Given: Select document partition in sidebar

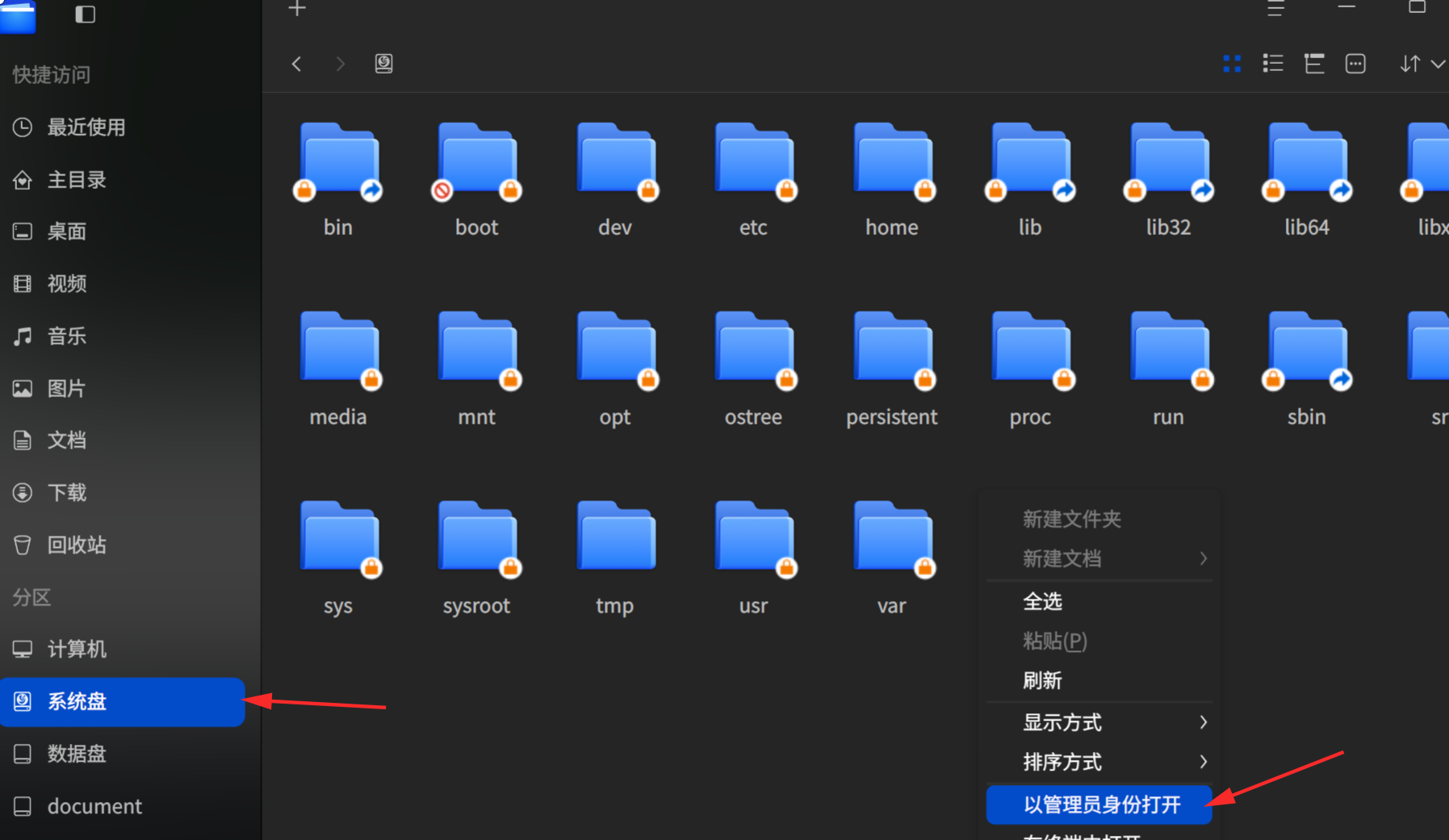Looking at the screenshot, I should (123, 806).
